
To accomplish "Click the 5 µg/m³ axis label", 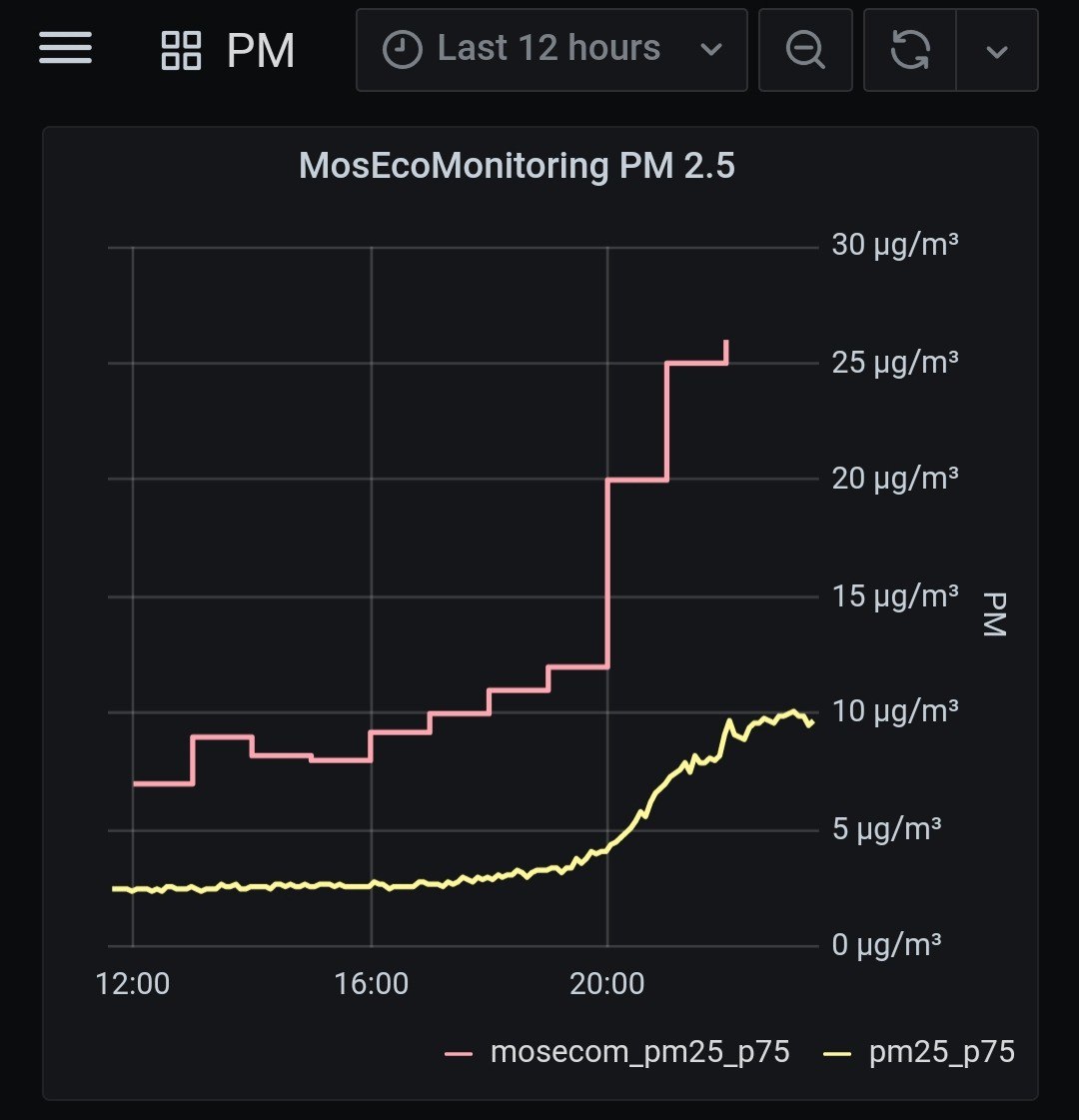I will pos(886,829).
